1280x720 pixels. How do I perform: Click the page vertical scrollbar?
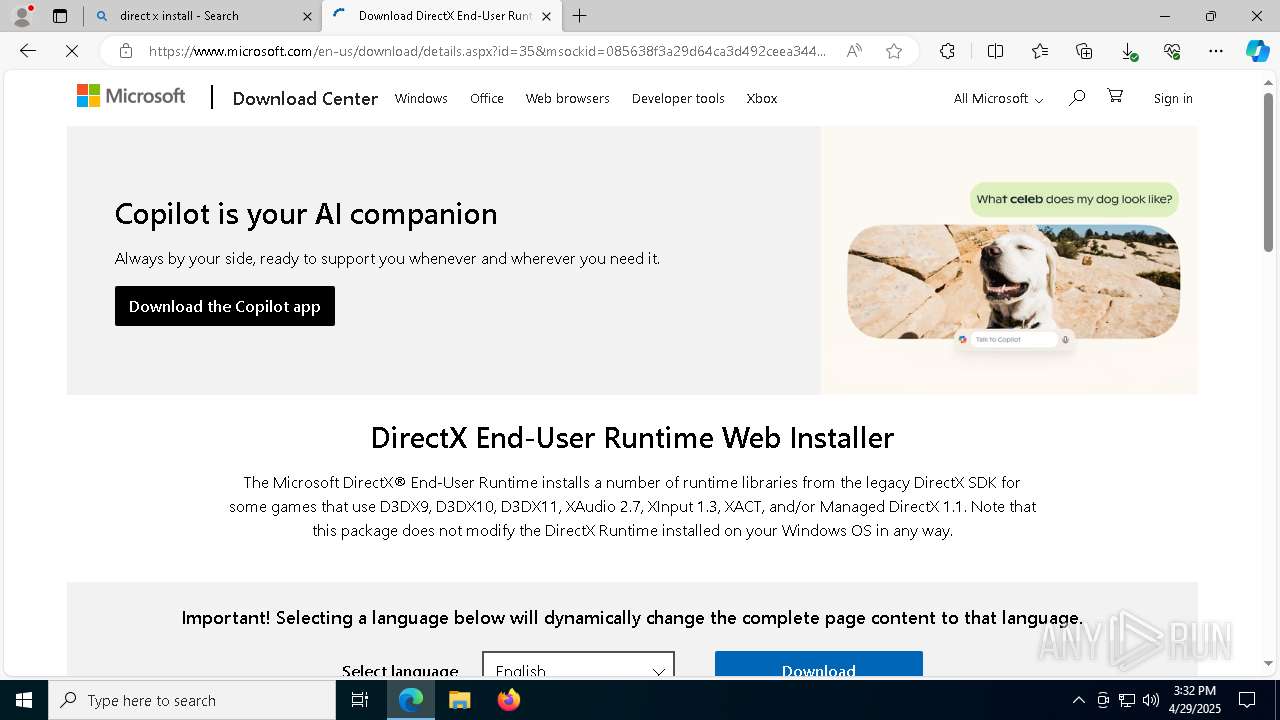pyautogui.click(x=1268, y=170)
